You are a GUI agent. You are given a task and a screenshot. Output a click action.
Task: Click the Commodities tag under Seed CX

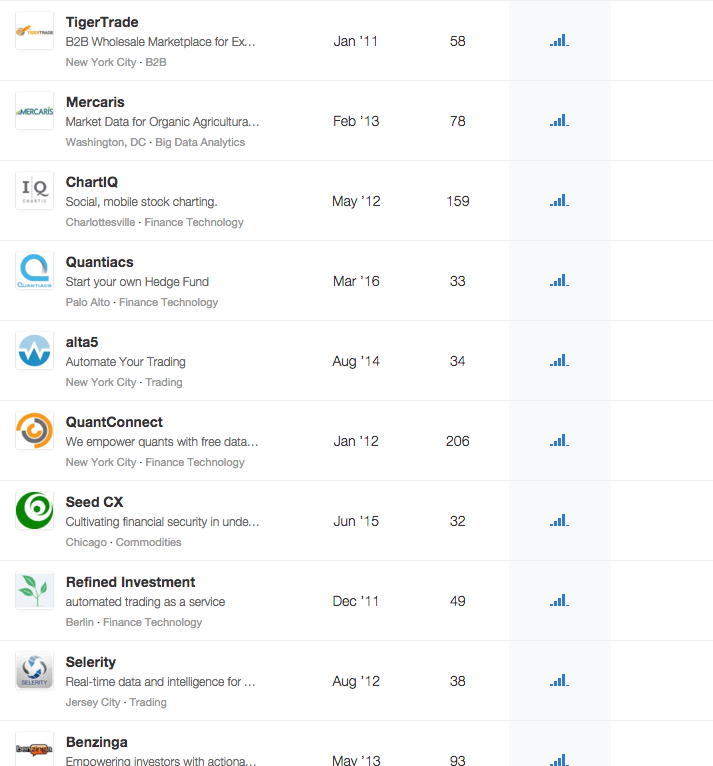[x=148, y=542]
